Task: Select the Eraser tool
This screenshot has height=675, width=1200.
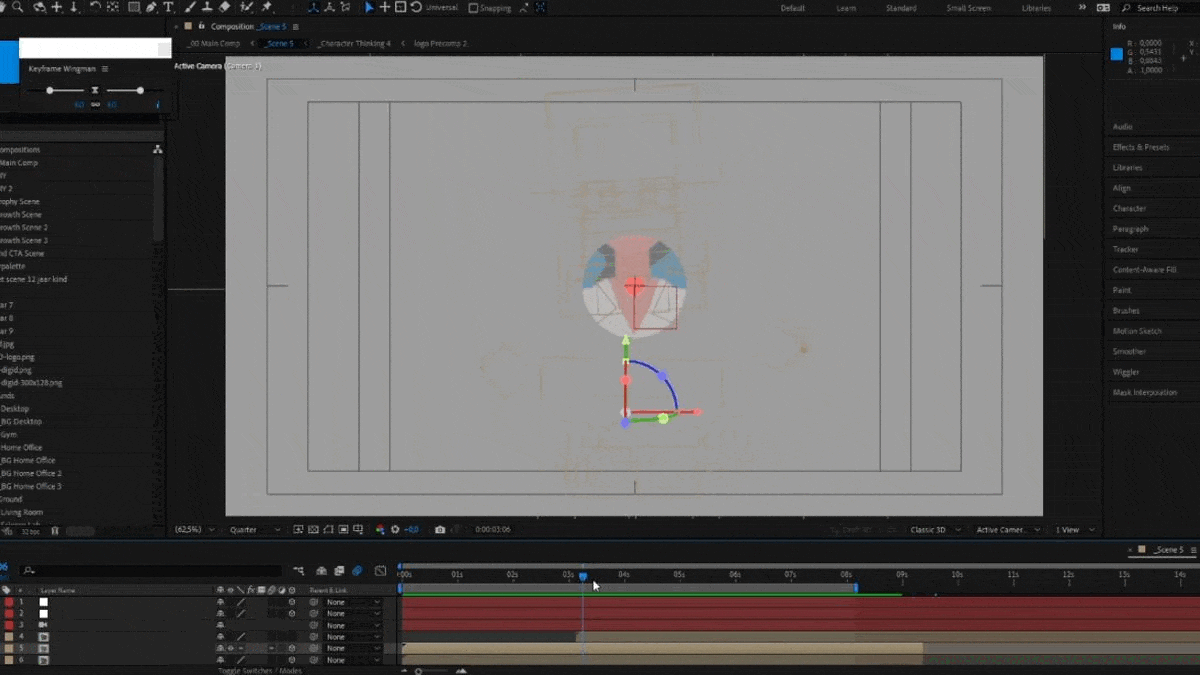Action: pyautogui.click(x=224, y=7)
